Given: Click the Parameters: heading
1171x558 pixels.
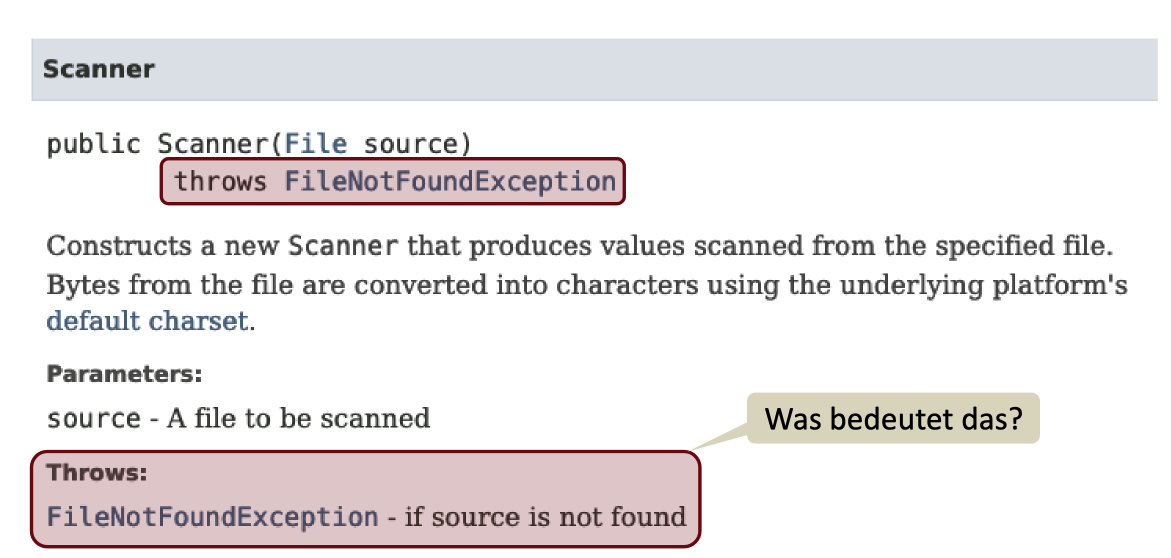Looking at the screenshot, I should tap(125, 375).
